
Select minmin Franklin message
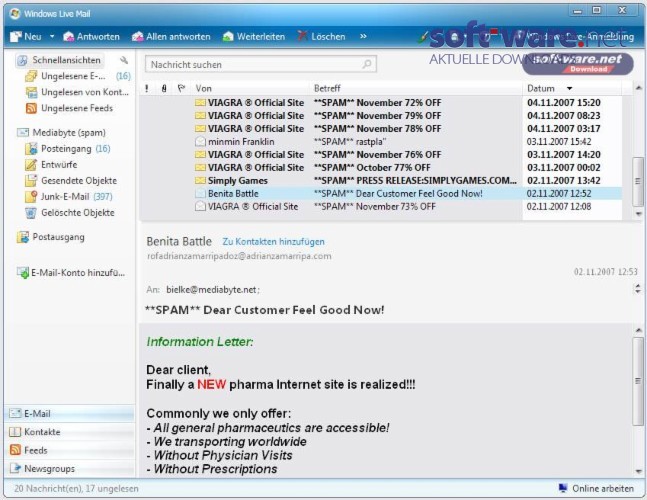pyautogui.click(x=381, y=142)
